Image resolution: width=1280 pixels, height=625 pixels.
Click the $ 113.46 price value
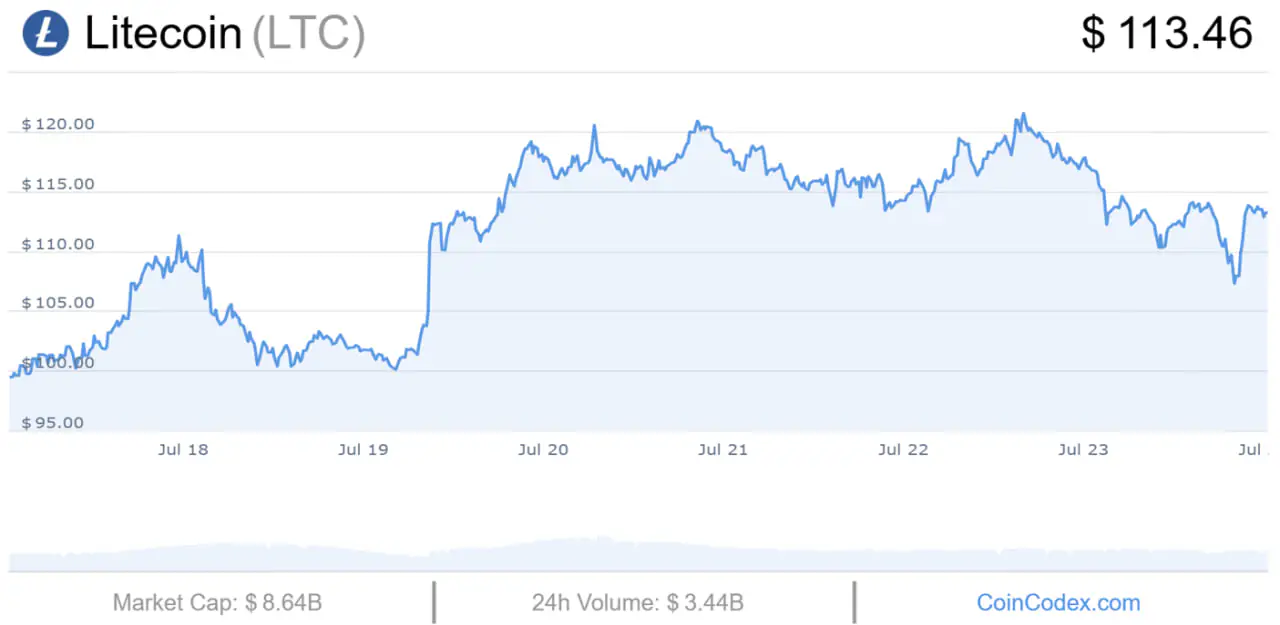1167,33
